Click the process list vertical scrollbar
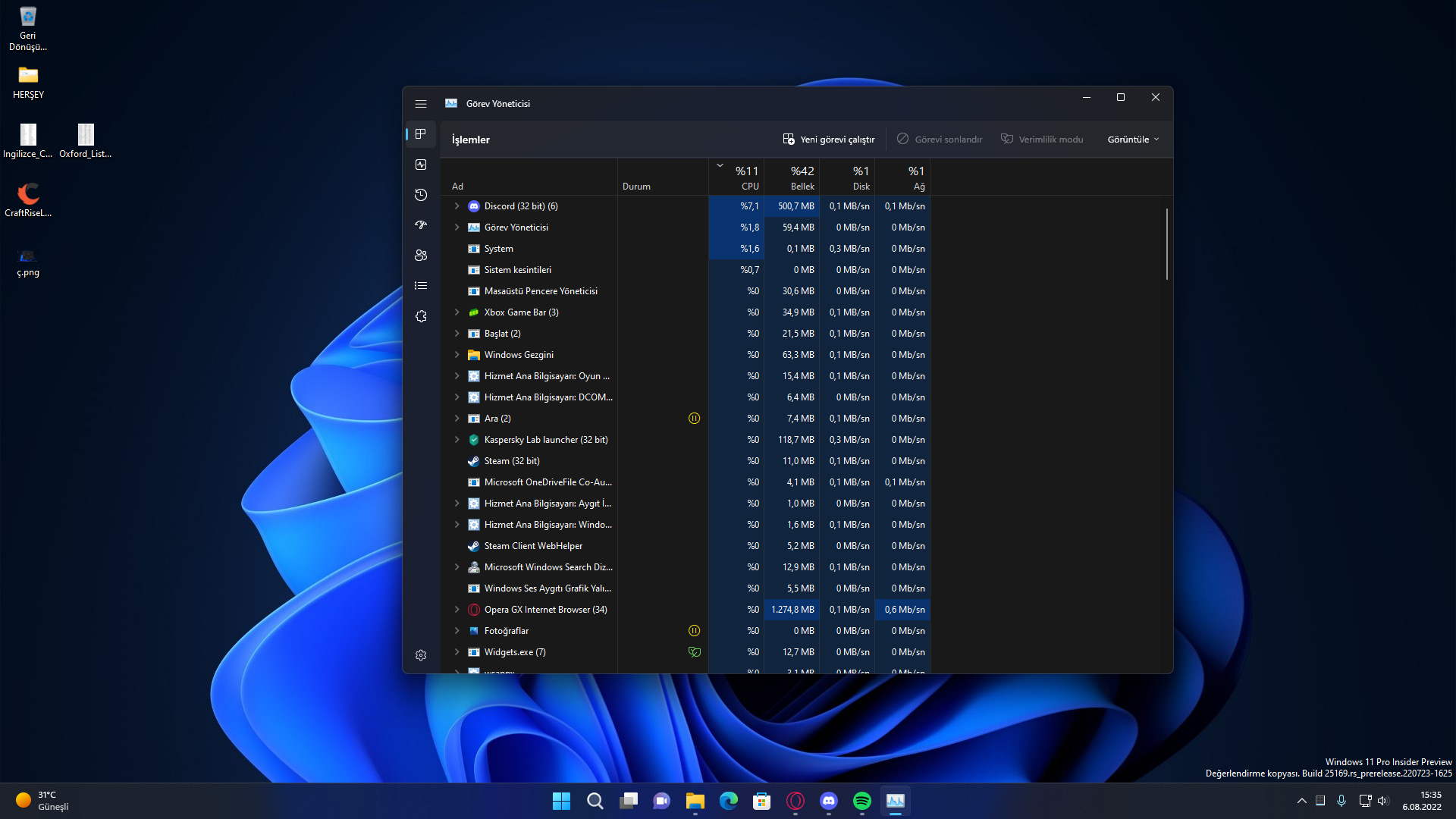The height and width of the screenshot is (819, 1456). (1166, 244)
